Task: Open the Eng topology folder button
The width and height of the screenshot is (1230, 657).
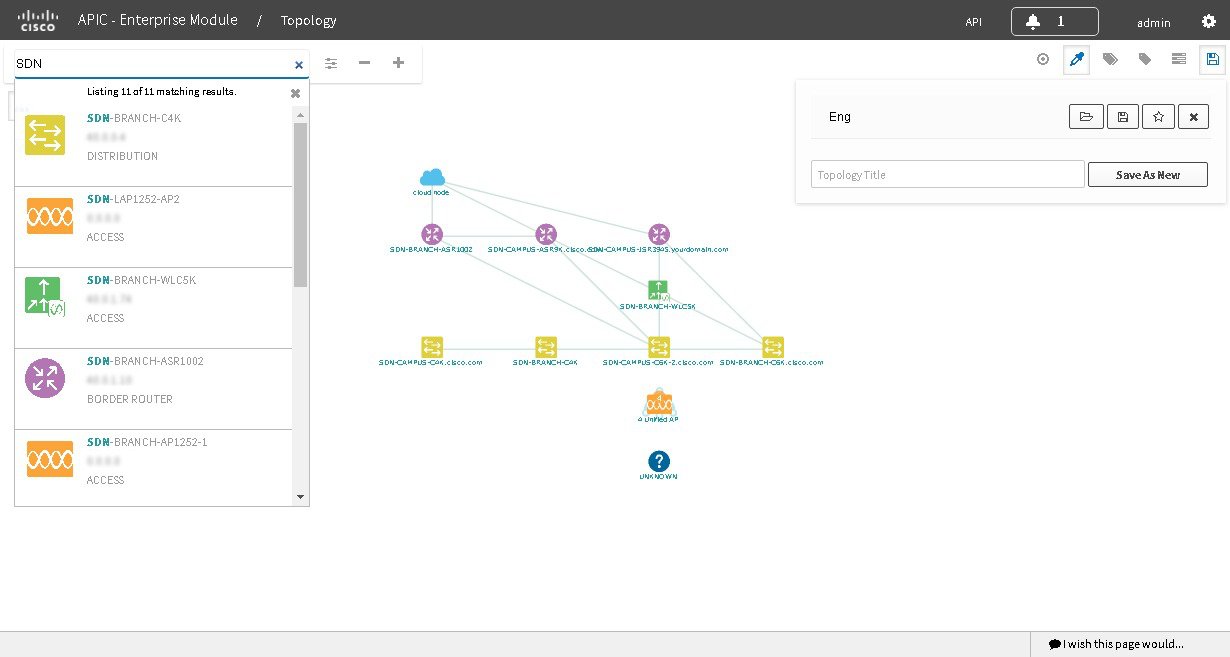Action: point(1086,117)
